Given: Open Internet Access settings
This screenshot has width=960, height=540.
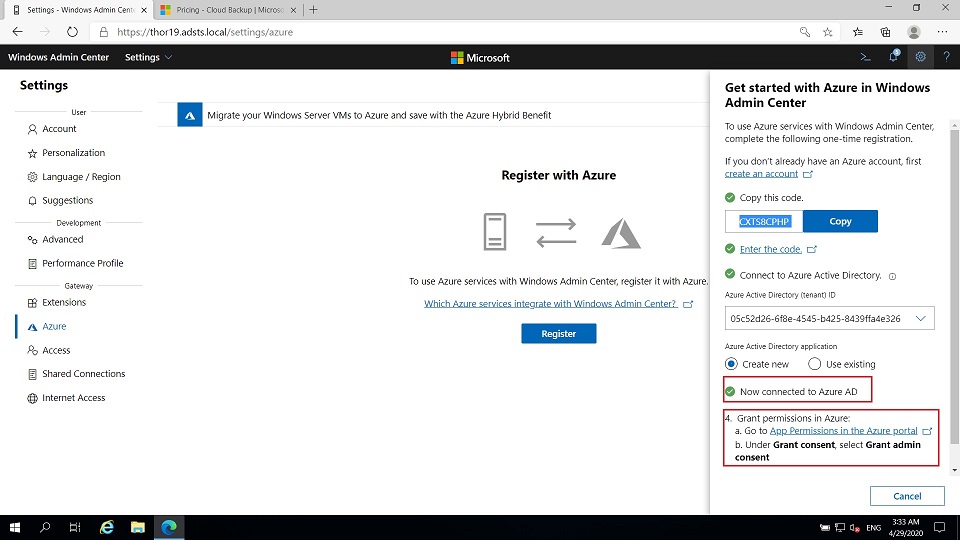Looking at the screenshot, I should pyautogui.click(x=73, y=398).
